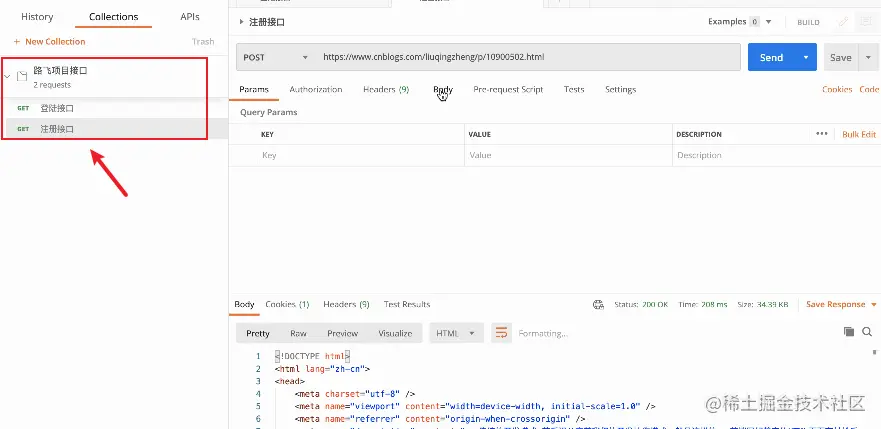Open search in the response body
The height and width of the screenshot is (429, 881).
(x=867, y=332)
